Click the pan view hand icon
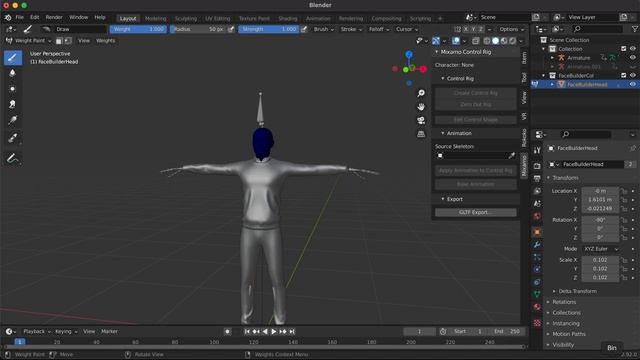 point(421,107)
